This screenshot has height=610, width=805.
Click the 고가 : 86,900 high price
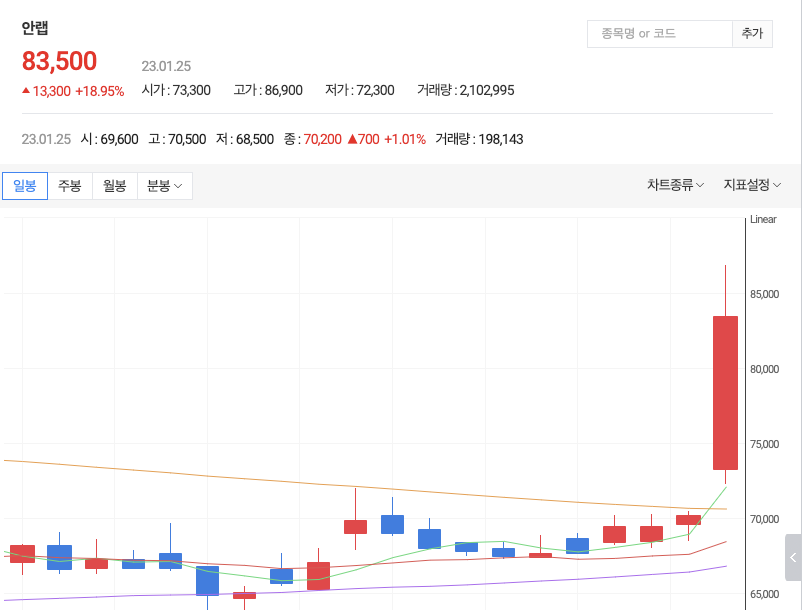[x=268, y=90]
